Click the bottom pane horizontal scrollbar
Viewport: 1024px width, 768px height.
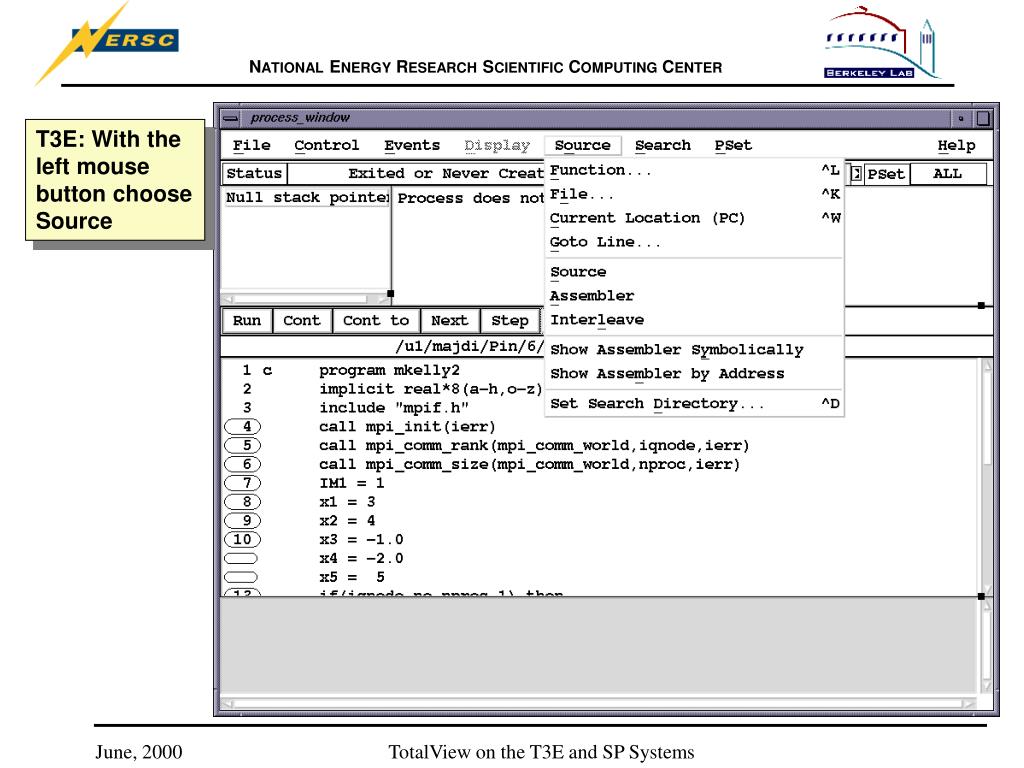[598, 703]
